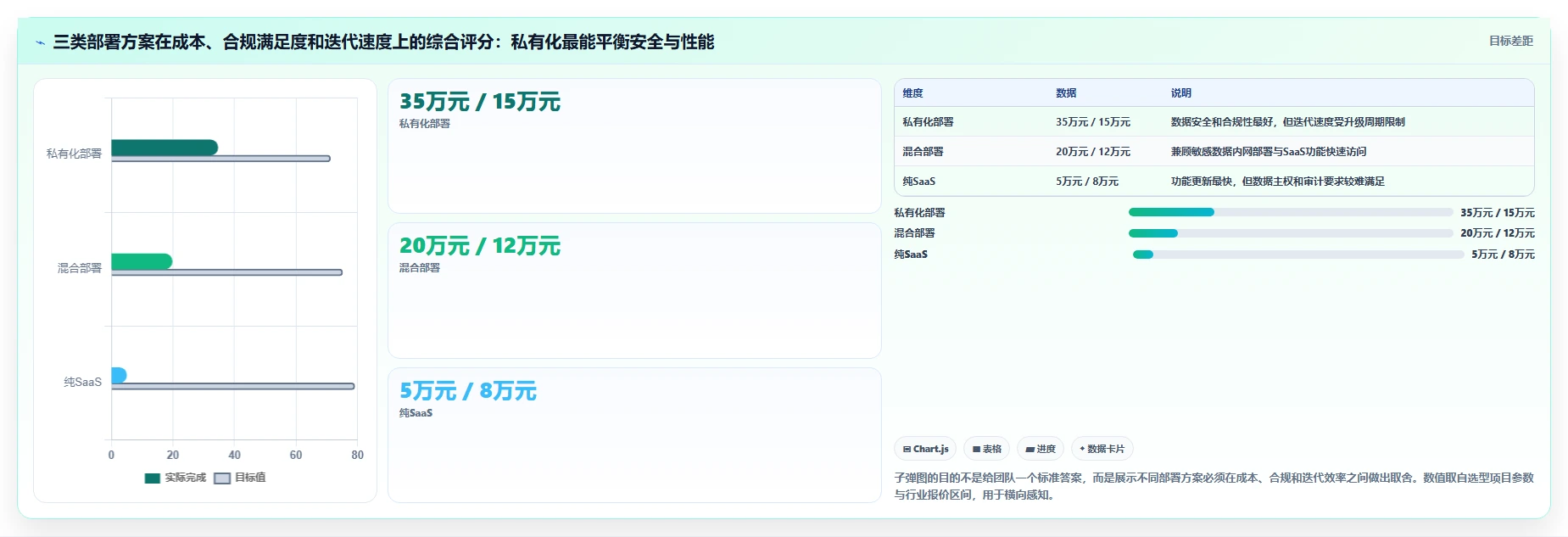
Task: Click the description starting 兼顾敏感数据内网部署
Action: (1269, 152)
